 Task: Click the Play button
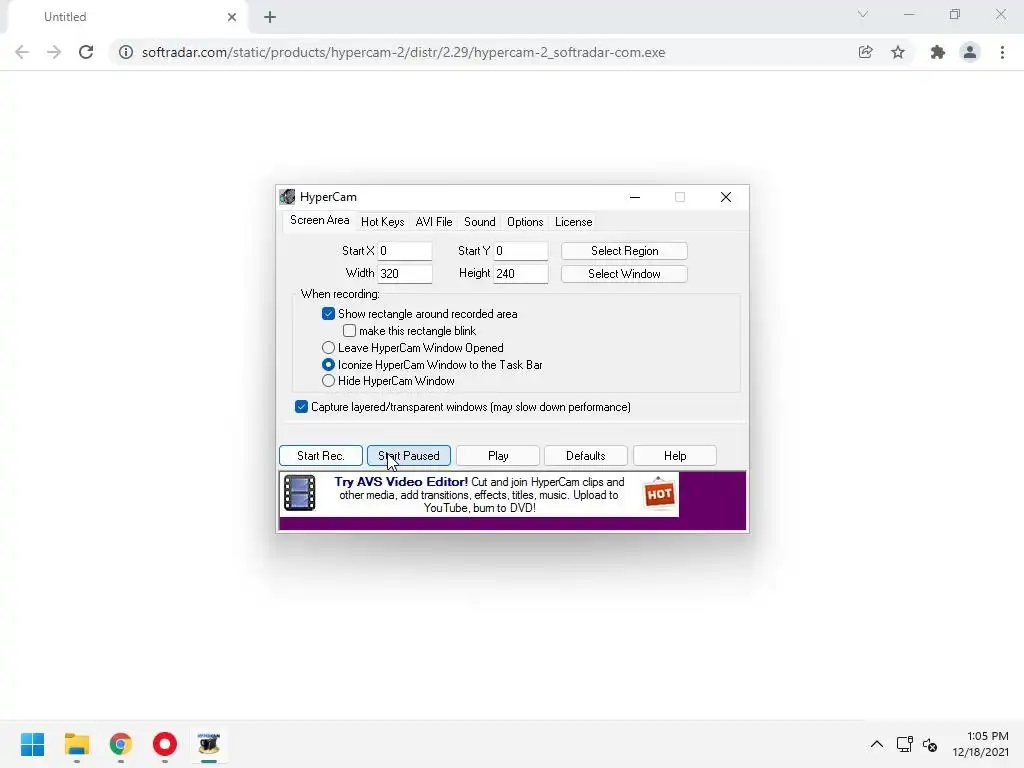tap(498, 456)
